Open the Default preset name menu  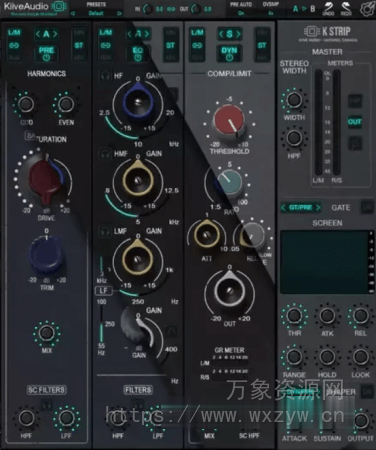coord(96,13)
